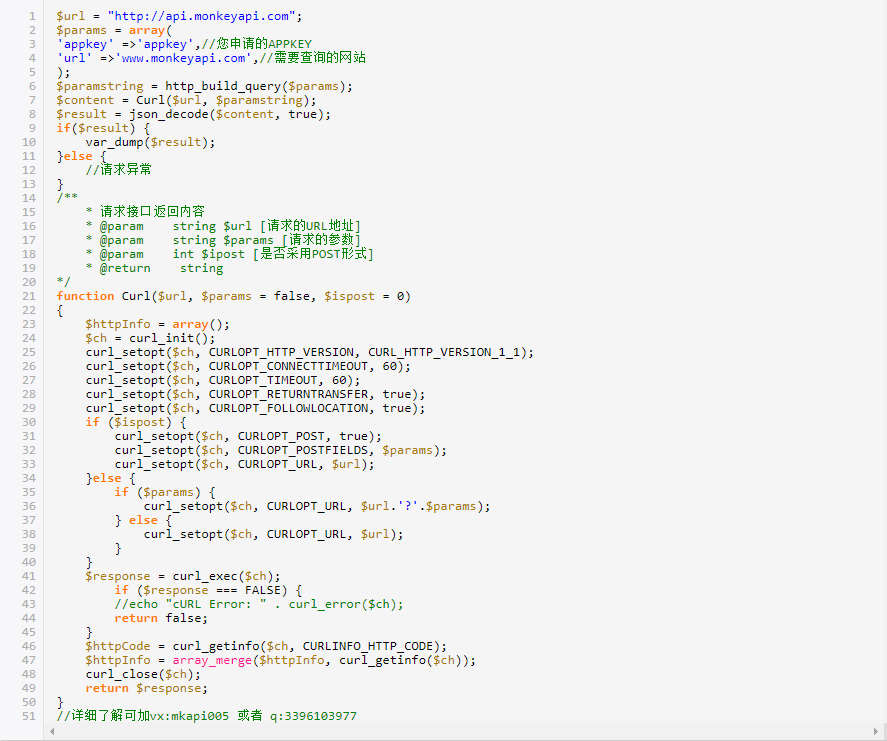Click the //请求异常 comment
Image resolution: width=887 pixels, height=741 pixels.
[x=118, y=170]
